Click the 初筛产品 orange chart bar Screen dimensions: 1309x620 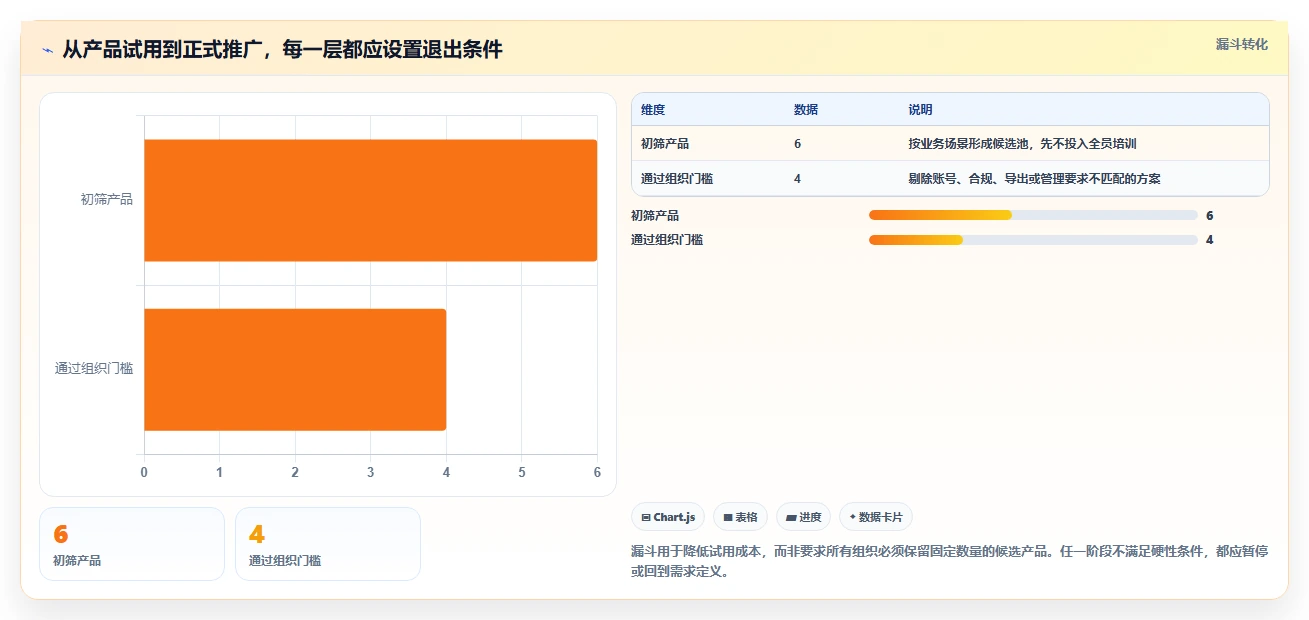(x=371, y=200)
